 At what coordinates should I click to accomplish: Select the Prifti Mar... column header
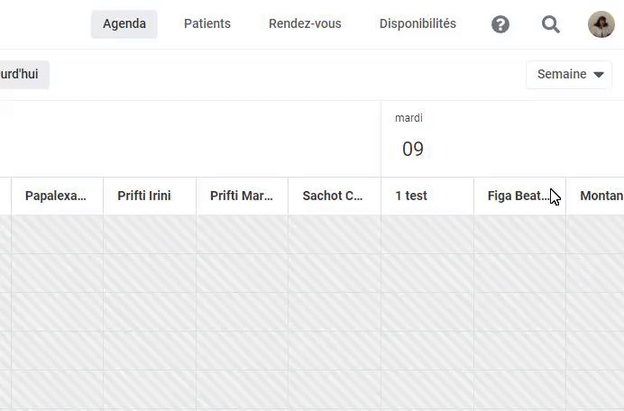click(241, 196)
